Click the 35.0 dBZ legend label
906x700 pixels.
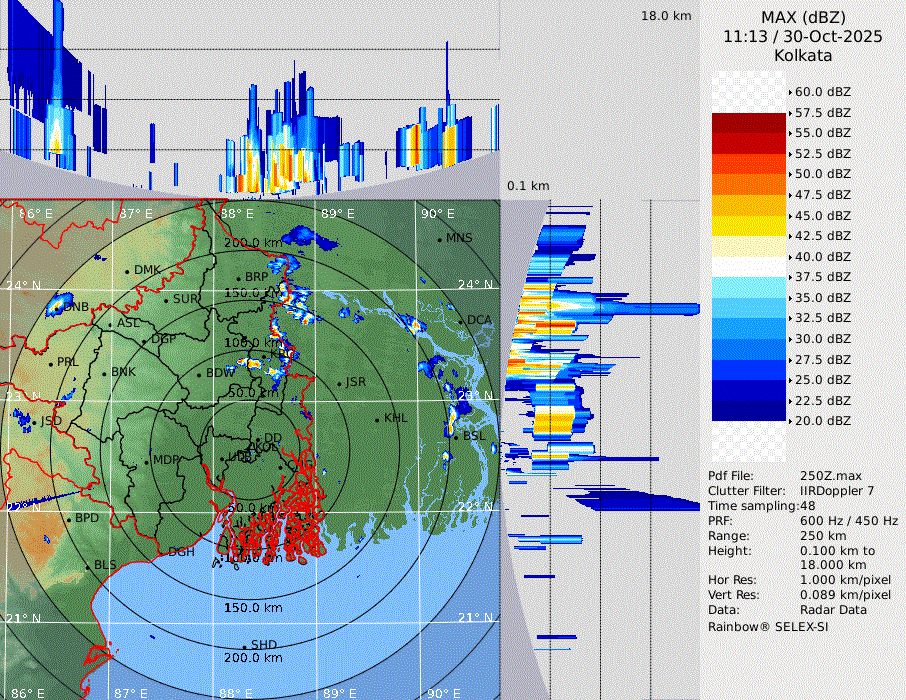[822, 297]
